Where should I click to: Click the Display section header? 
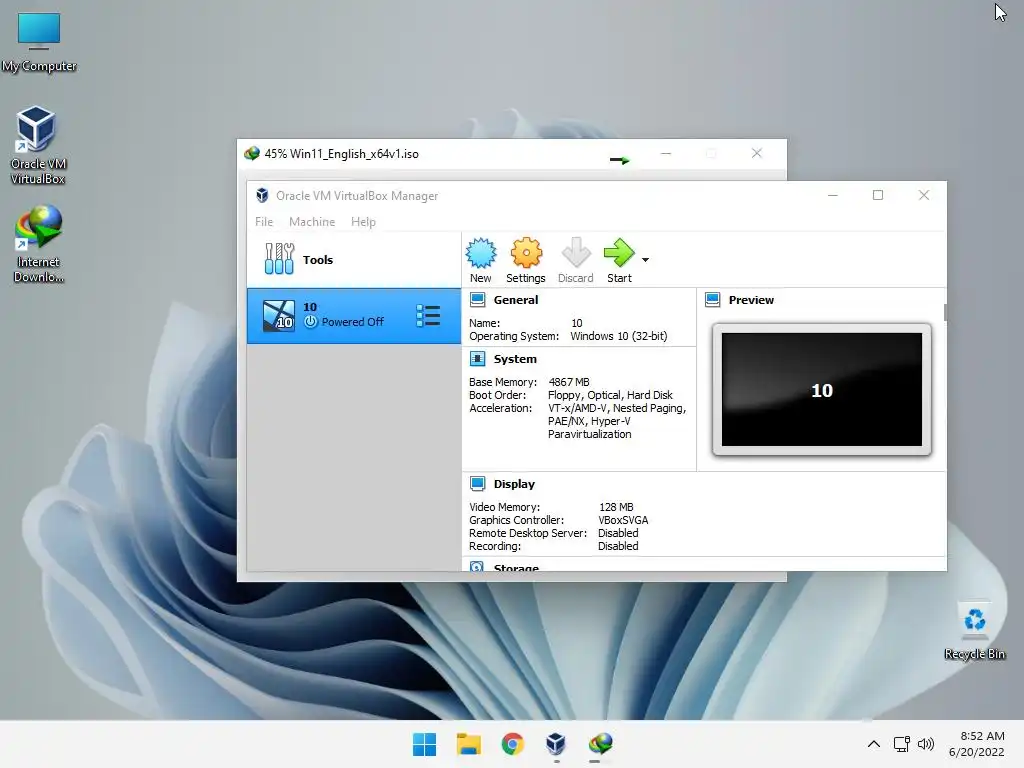514,484
